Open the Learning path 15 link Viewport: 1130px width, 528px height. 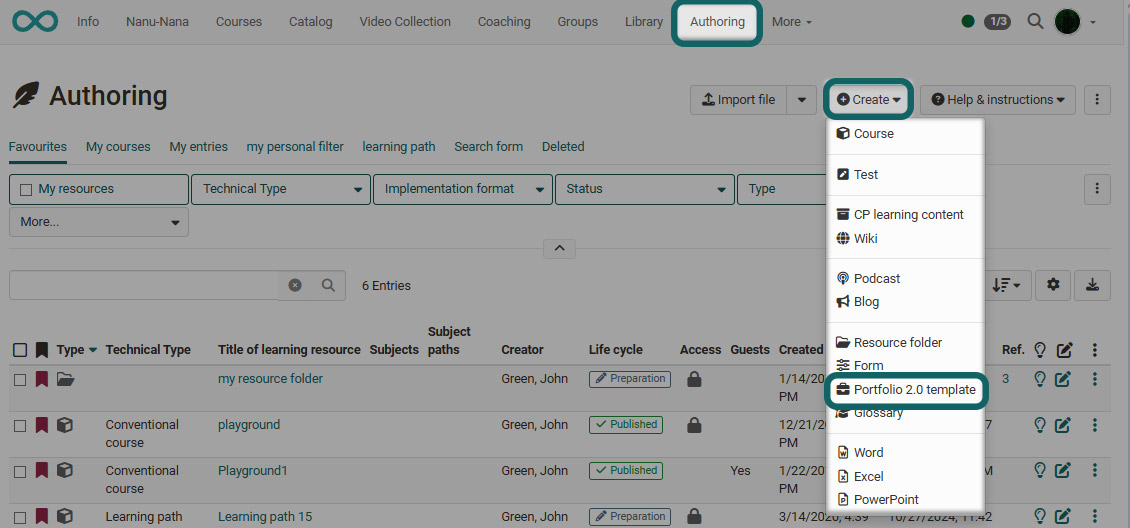[x=265, y=517]
